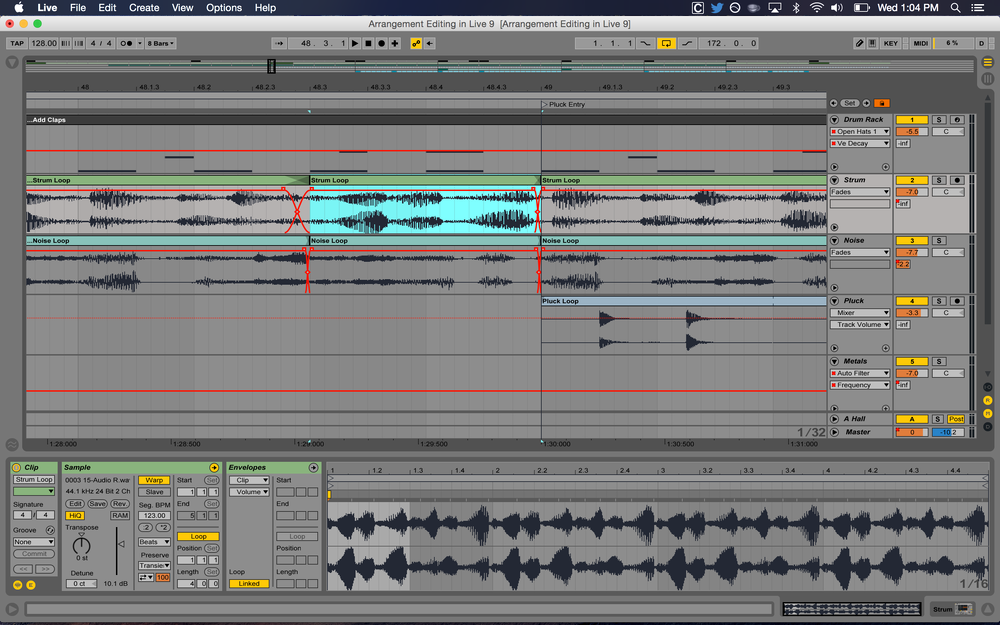Image resolution: width=1000 pixels, height=625 pixels.
Task: Click the Arrangement Record button
Action: [381, 43]
